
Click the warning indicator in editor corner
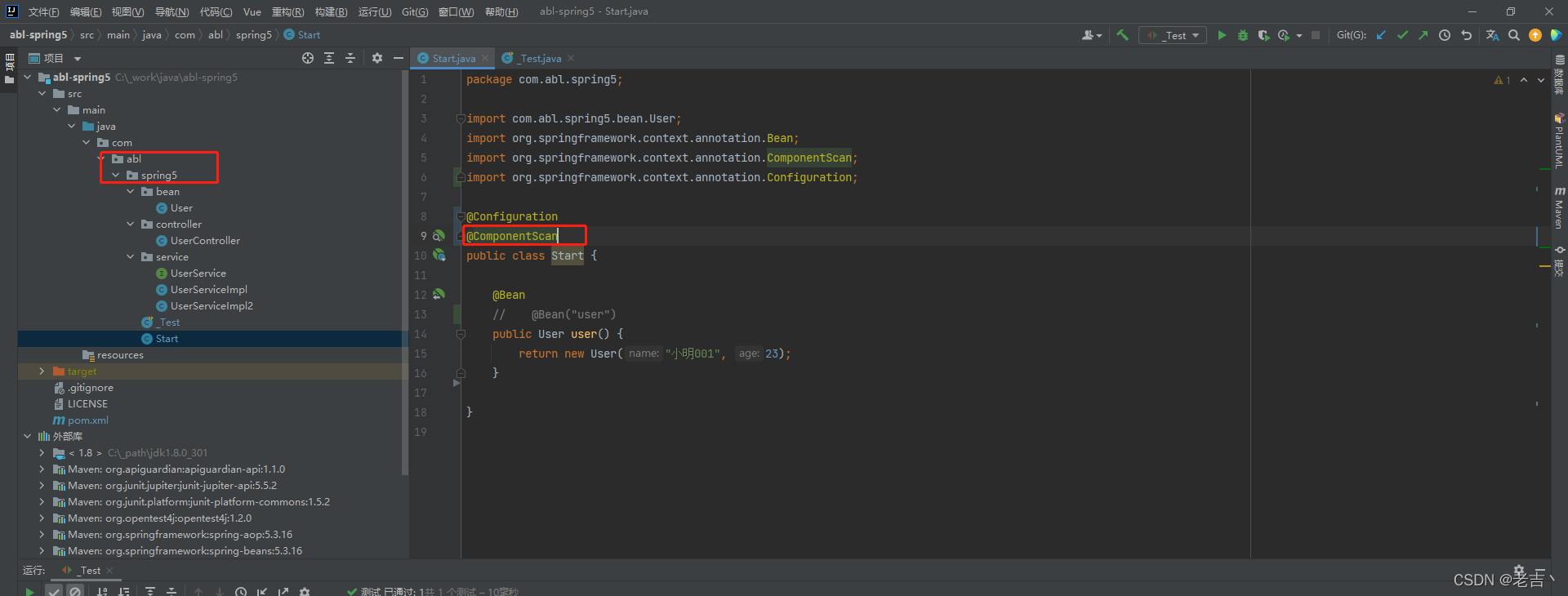(1502, 80)
